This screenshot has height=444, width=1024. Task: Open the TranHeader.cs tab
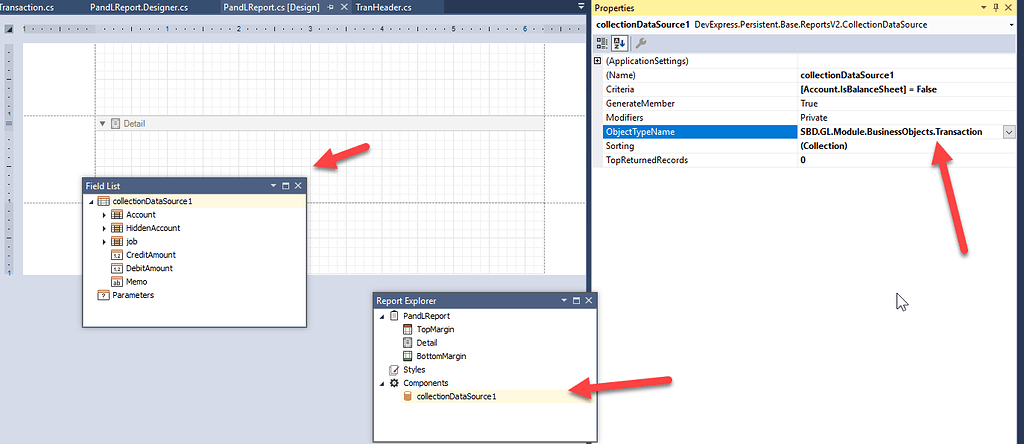pos(383,7)
